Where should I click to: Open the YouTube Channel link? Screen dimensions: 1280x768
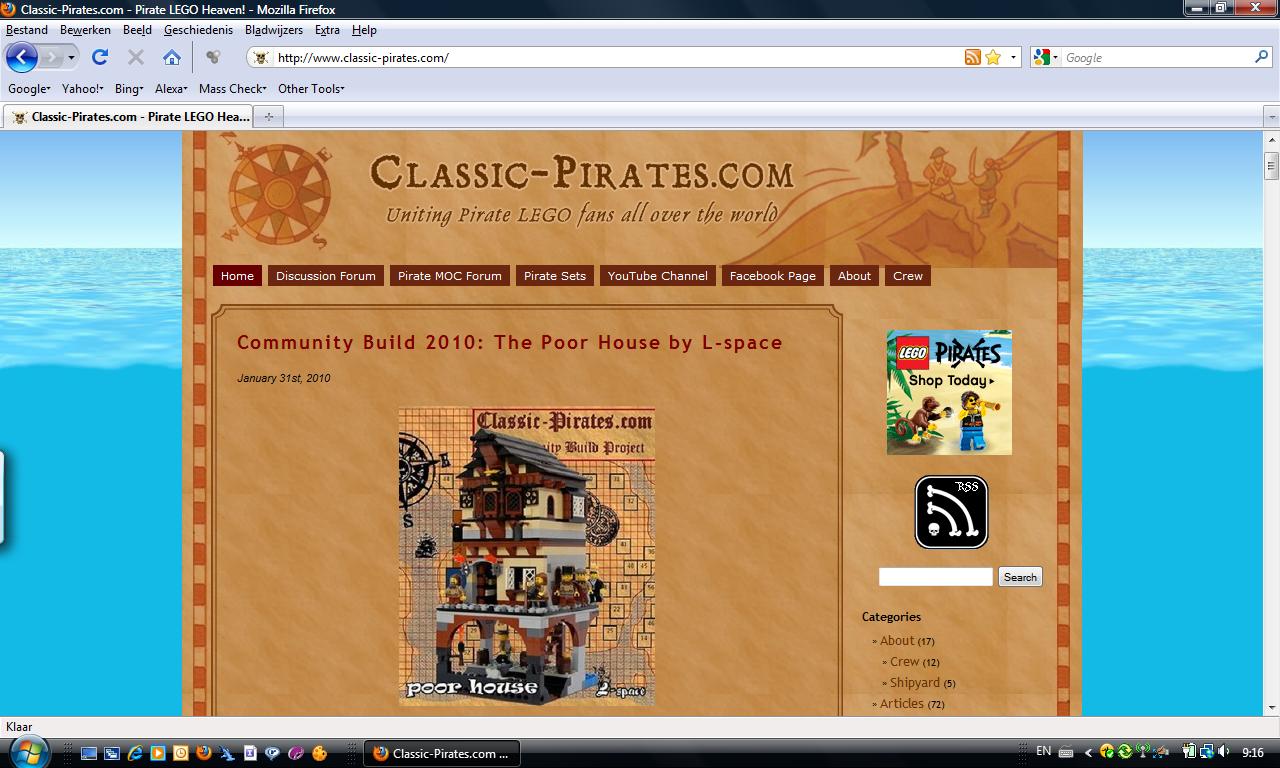pyautogui.click(x=657, y=276)
